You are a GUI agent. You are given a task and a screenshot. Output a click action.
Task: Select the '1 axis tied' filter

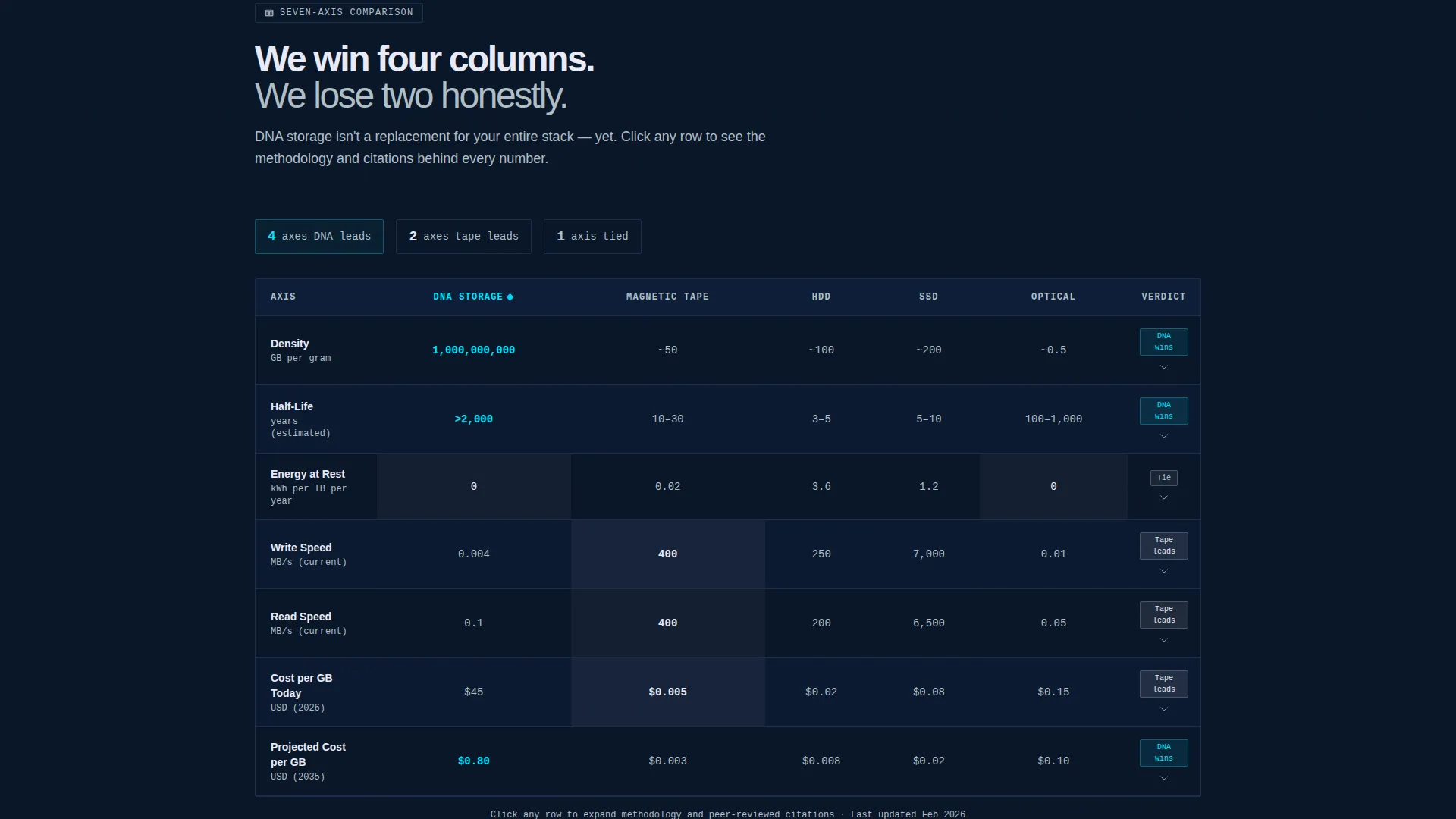click(592, 237)
